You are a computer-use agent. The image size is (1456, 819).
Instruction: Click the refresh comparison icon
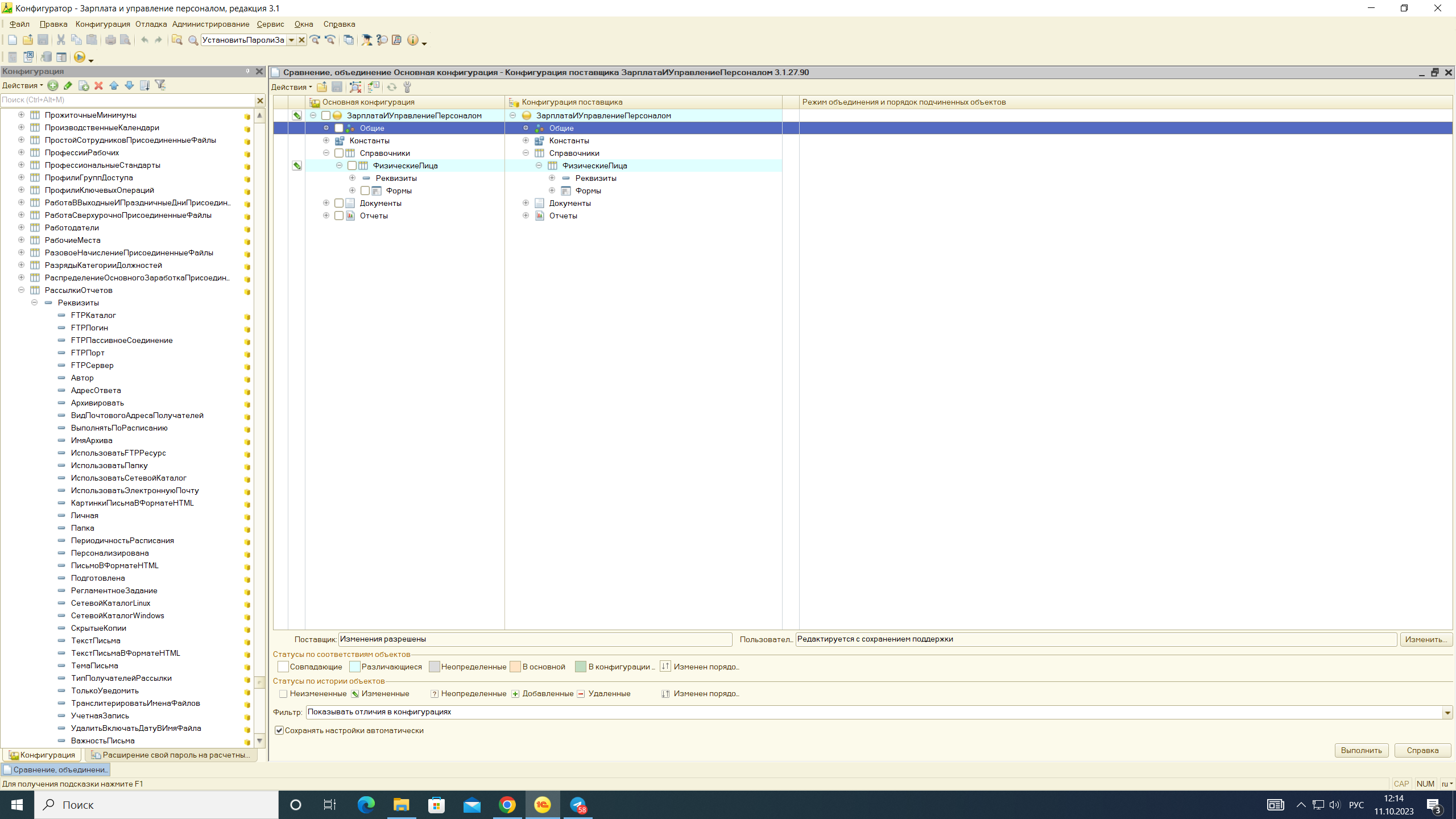click(x=392, y=87)
